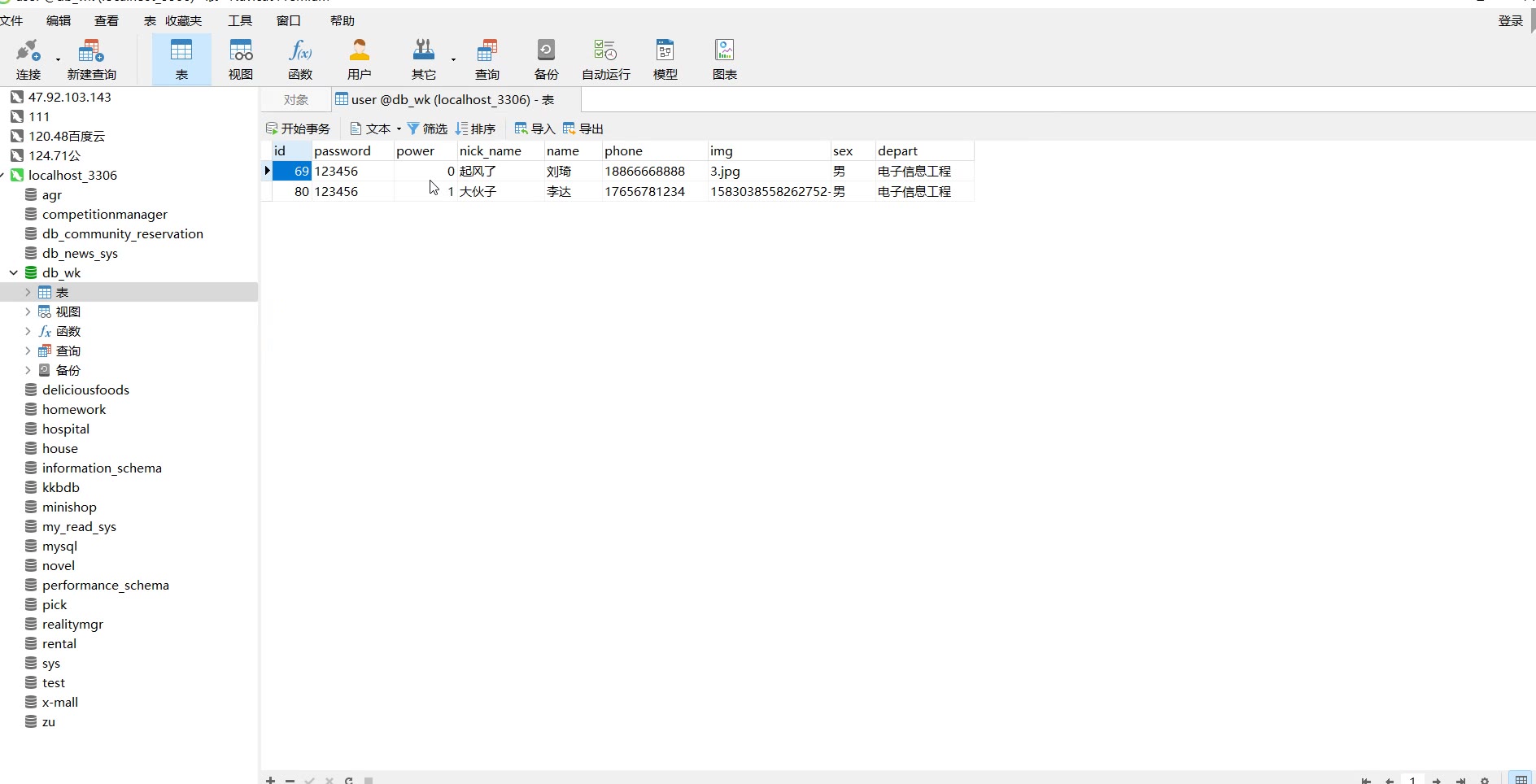
Task: Select the competitionmanager database
Action: pyautogui.click(x=105, y=214)
